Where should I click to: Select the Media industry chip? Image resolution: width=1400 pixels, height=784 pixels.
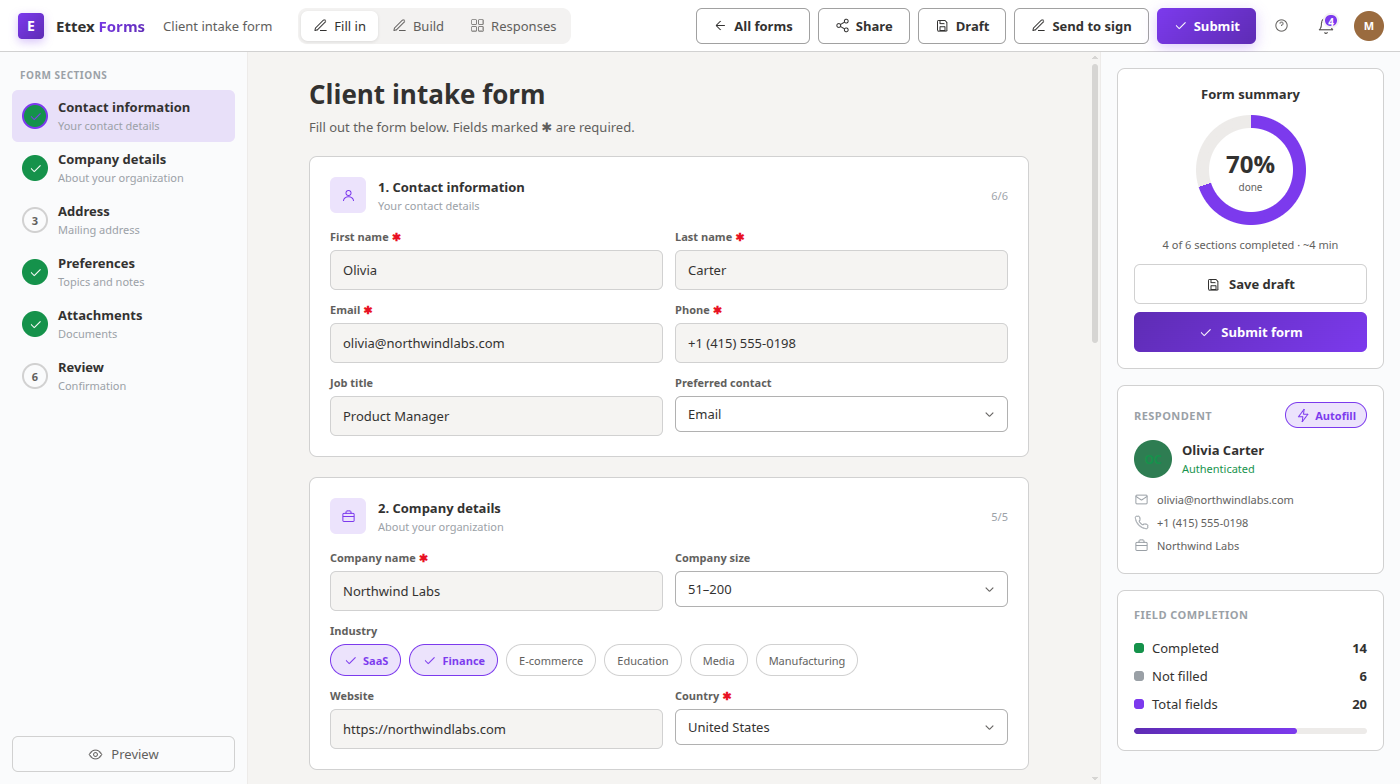pyautogui.click(x=719, y=660)
